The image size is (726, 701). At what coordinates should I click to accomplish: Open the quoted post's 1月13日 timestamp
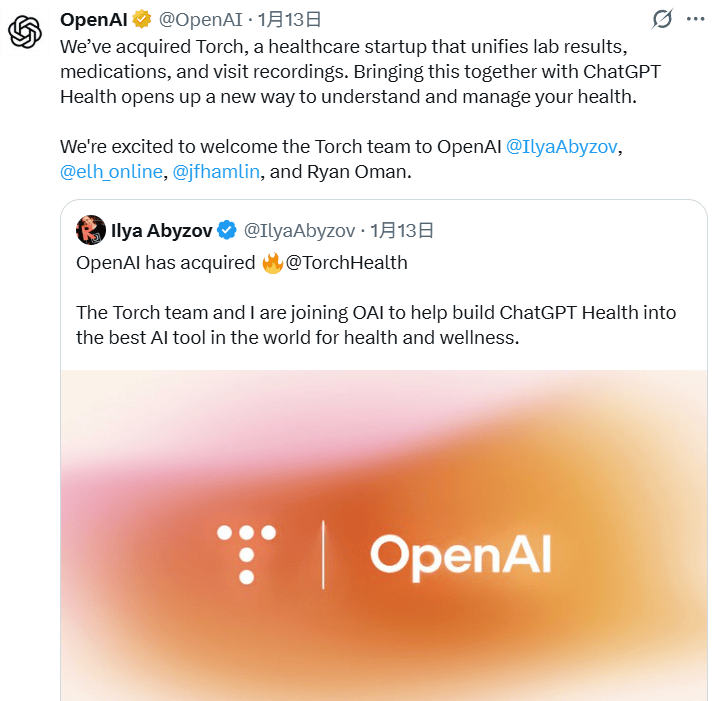[402, 231]
